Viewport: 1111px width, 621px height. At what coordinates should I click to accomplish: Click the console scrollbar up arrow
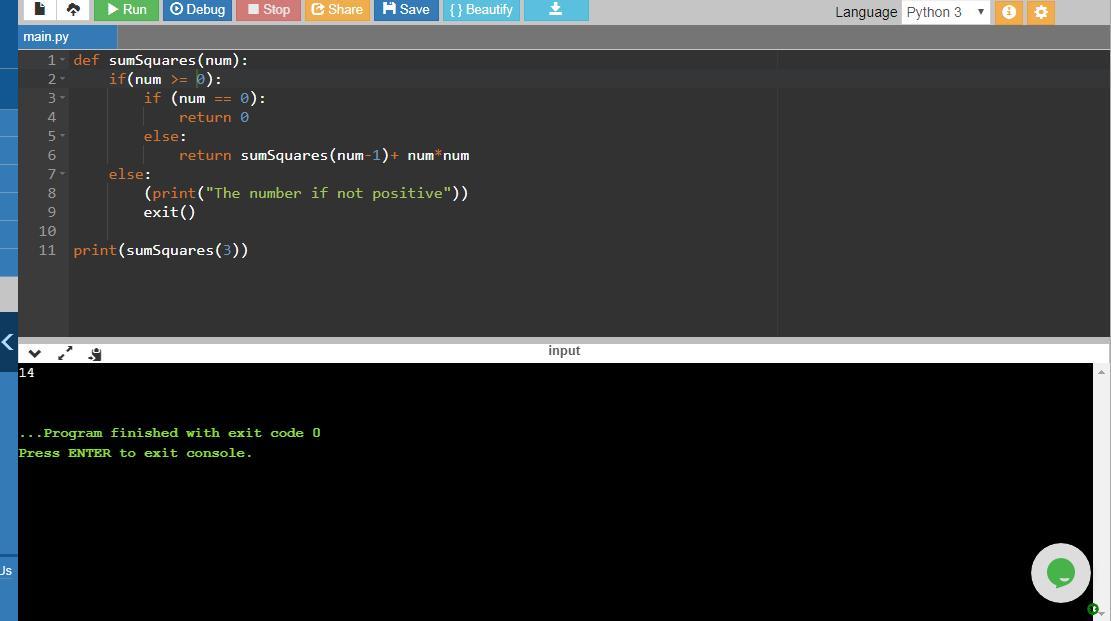point(1101,371)
